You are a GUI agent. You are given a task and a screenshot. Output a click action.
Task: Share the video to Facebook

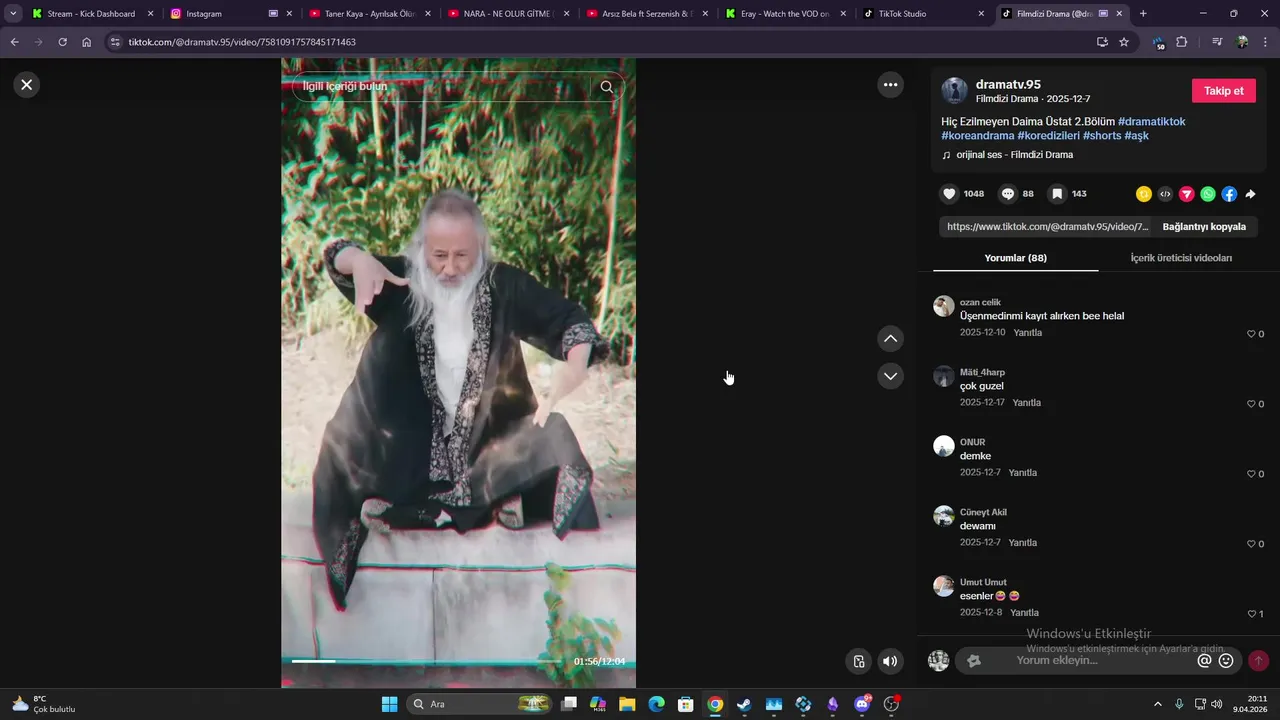click(1229, 194)
